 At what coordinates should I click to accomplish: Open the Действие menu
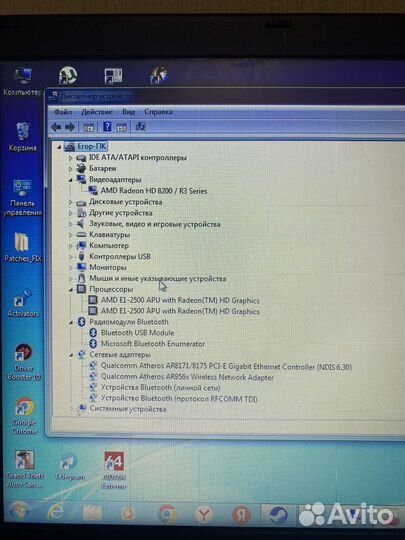97,112
